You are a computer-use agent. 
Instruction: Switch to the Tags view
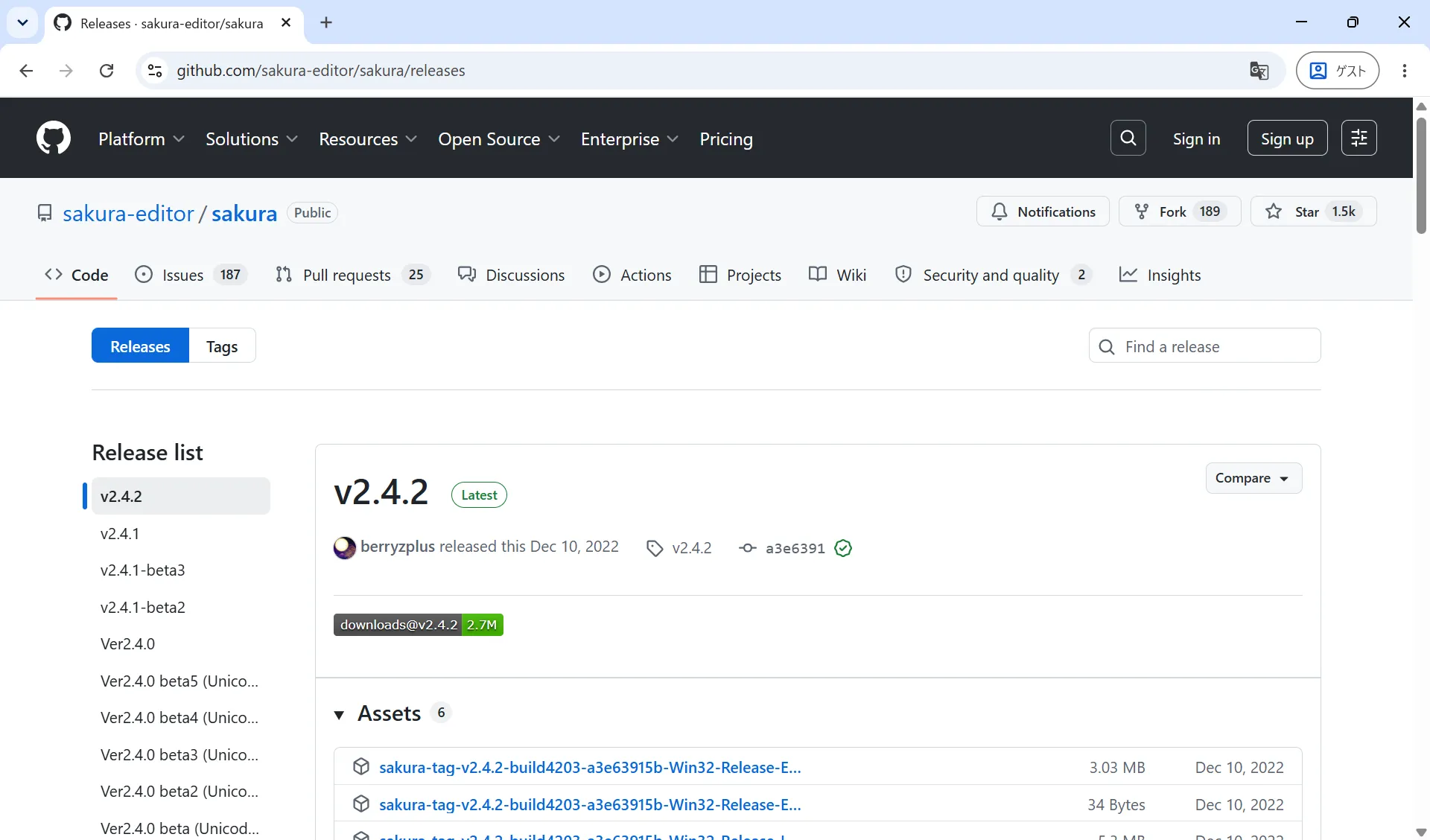[222, 346]
